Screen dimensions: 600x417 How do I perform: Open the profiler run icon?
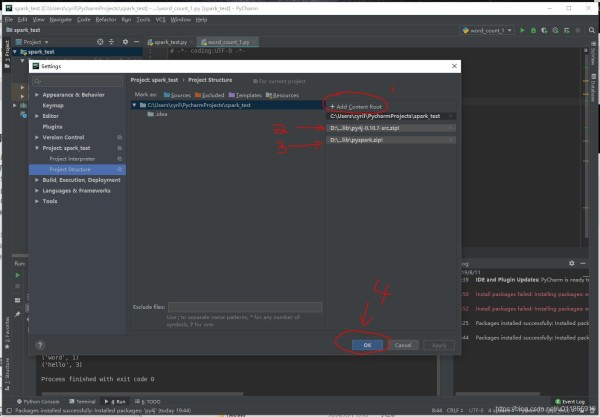click(555, 30)
